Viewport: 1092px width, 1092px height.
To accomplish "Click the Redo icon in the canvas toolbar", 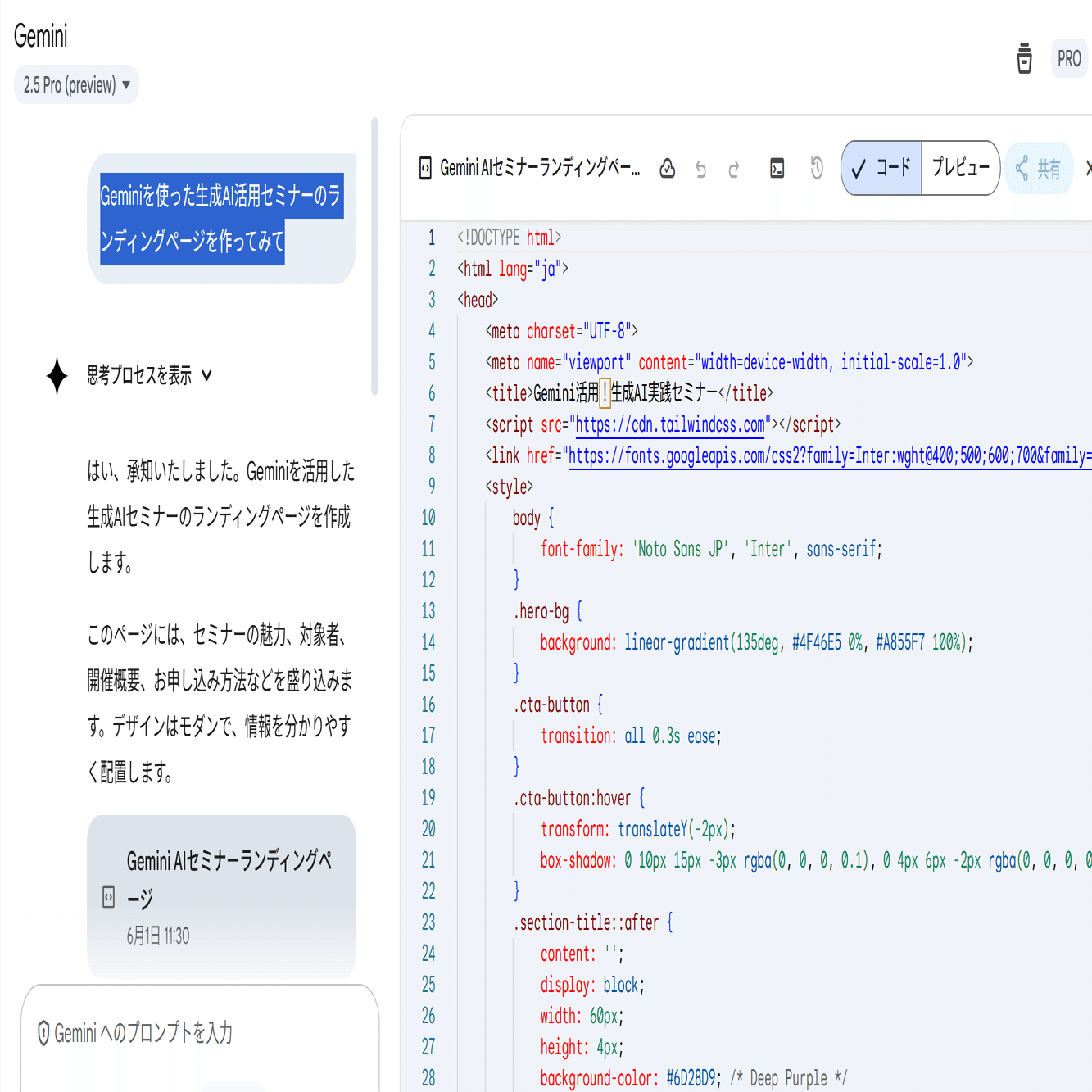I will (734, 168).
